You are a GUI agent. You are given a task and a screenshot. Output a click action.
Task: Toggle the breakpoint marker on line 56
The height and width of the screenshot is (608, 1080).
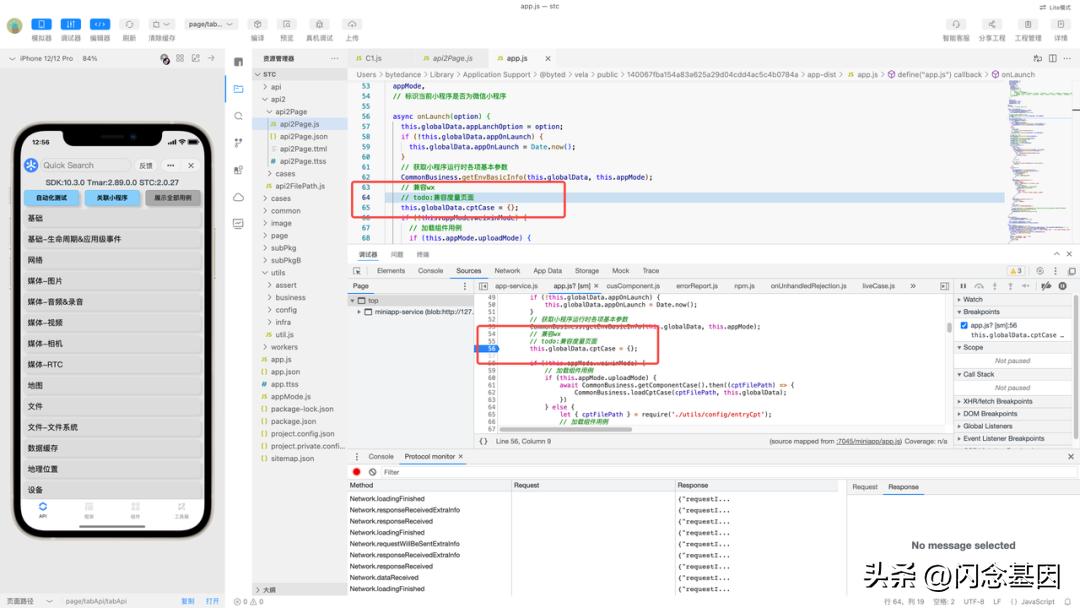click(x=492, y=348)
